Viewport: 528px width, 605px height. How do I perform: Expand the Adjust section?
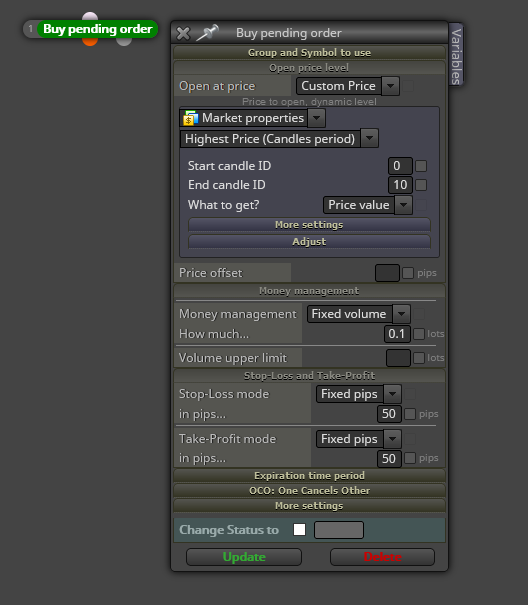[x=309, y=242]
